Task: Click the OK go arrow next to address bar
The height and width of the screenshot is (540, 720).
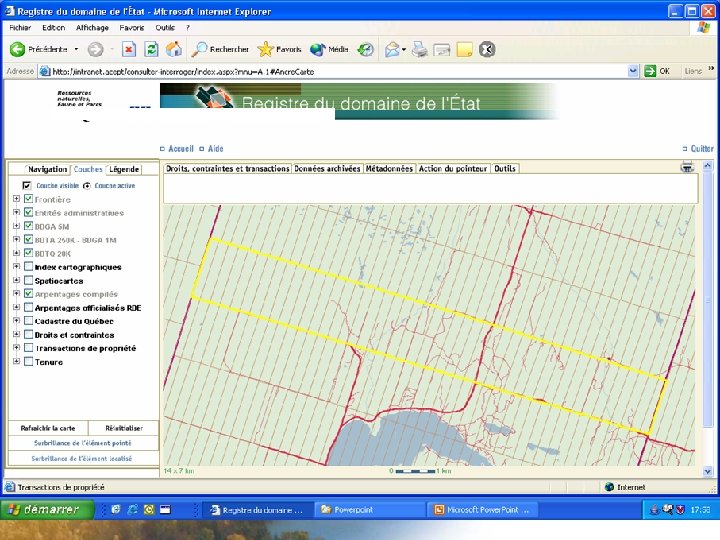Action: [x=650, y=71]
